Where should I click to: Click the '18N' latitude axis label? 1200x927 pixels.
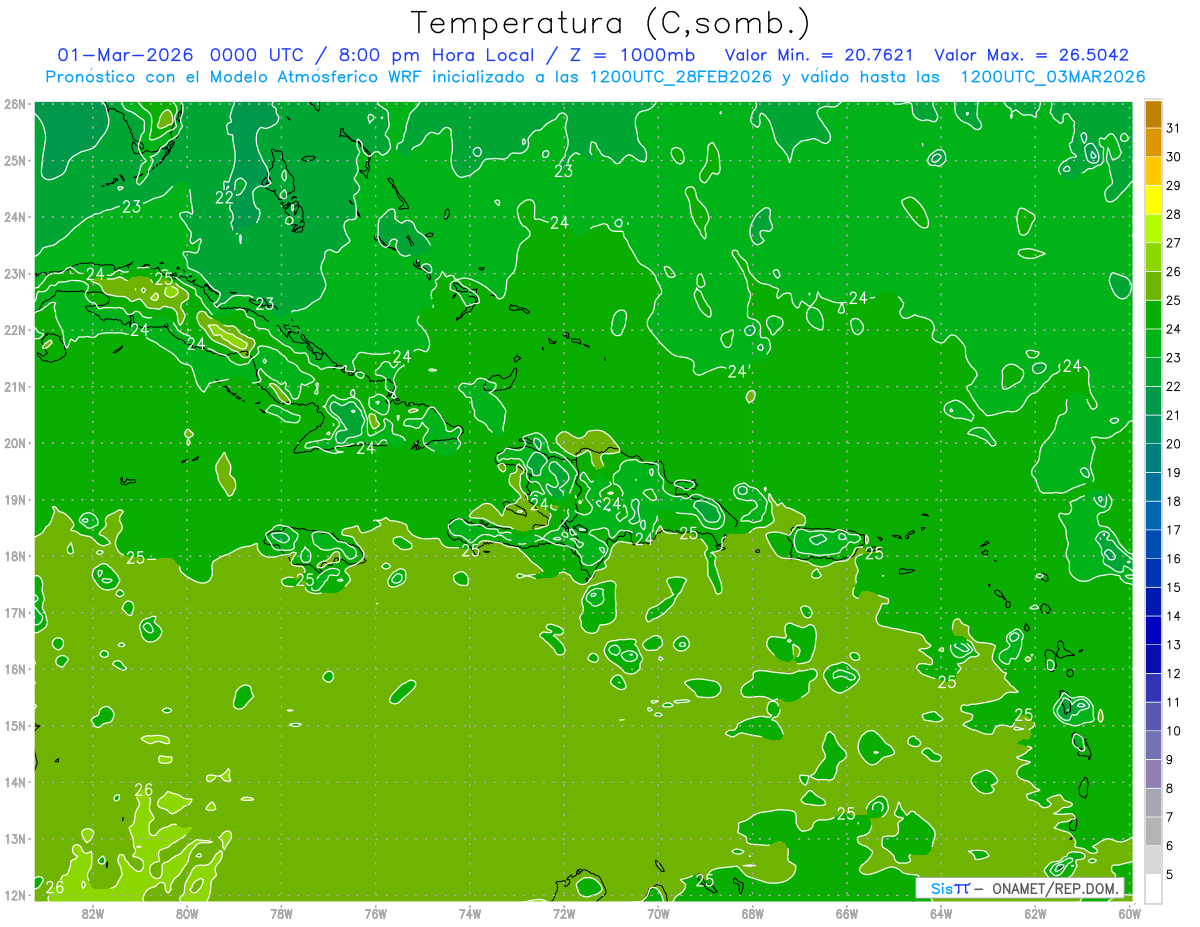point(15,556)
